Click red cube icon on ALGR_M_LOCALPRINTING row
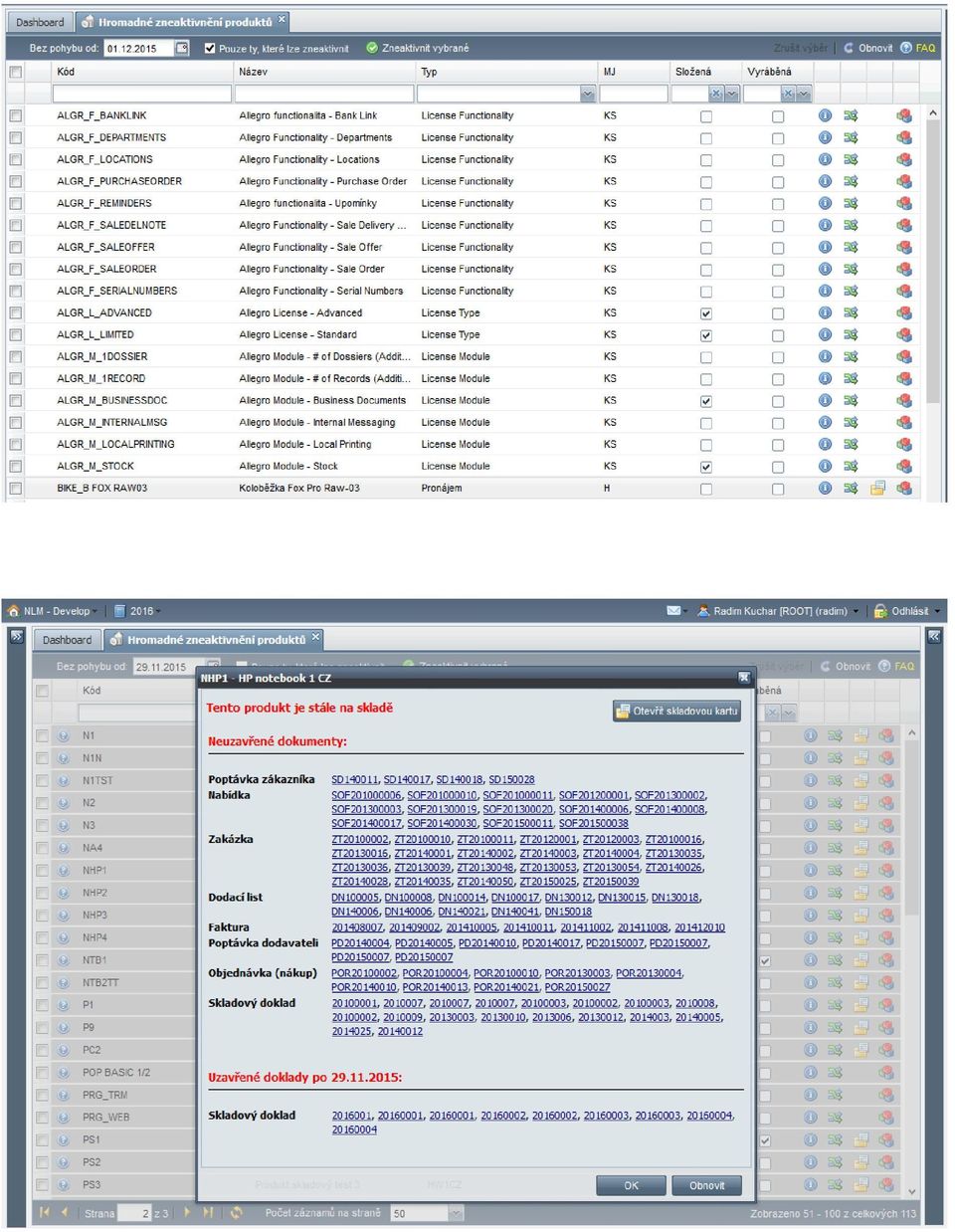The image size is (955, 1232). click(x=904, y=444)
